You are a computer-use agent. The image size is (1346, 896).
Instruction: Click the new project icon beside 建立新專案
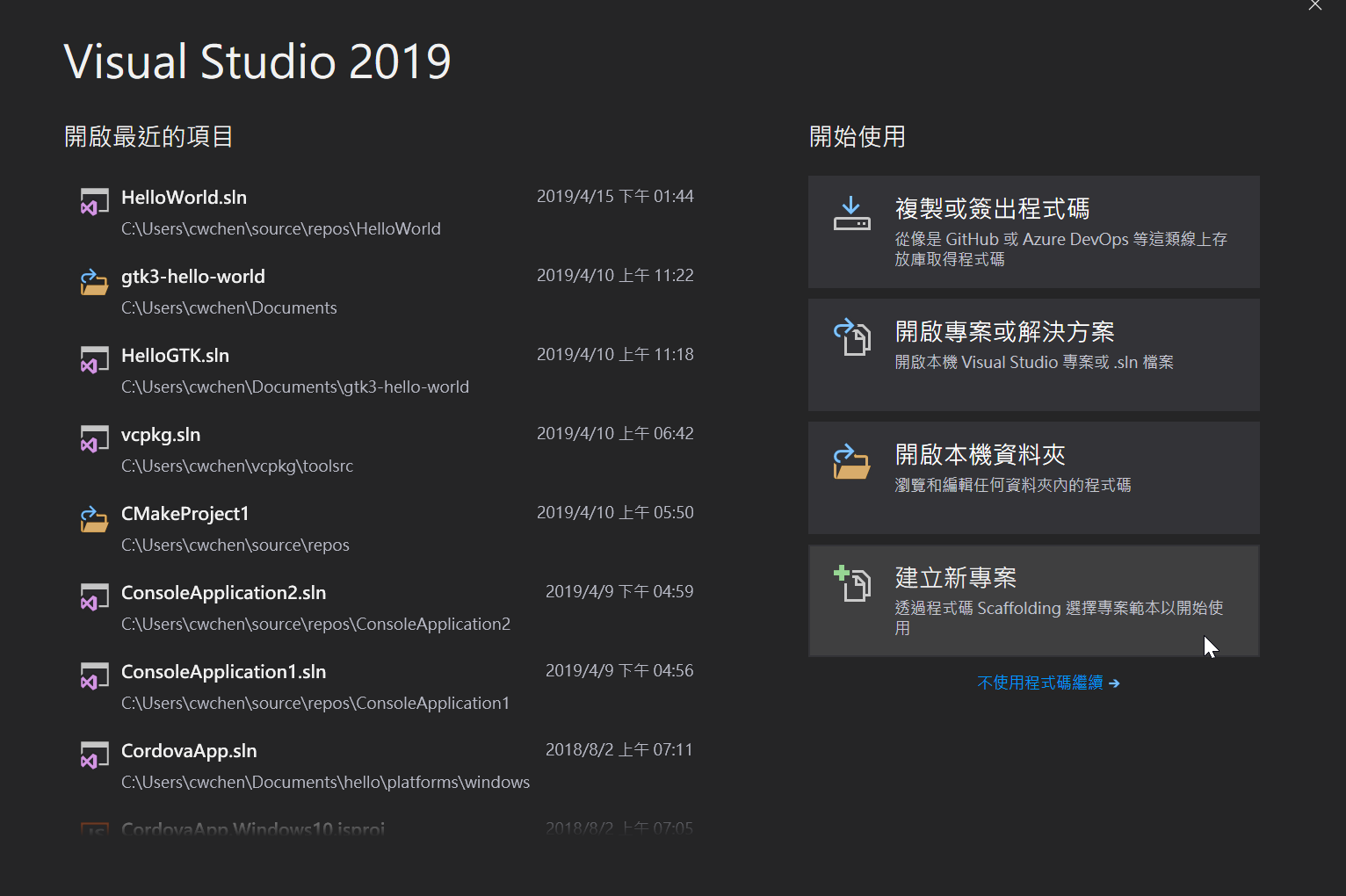(x=851, y=583)
